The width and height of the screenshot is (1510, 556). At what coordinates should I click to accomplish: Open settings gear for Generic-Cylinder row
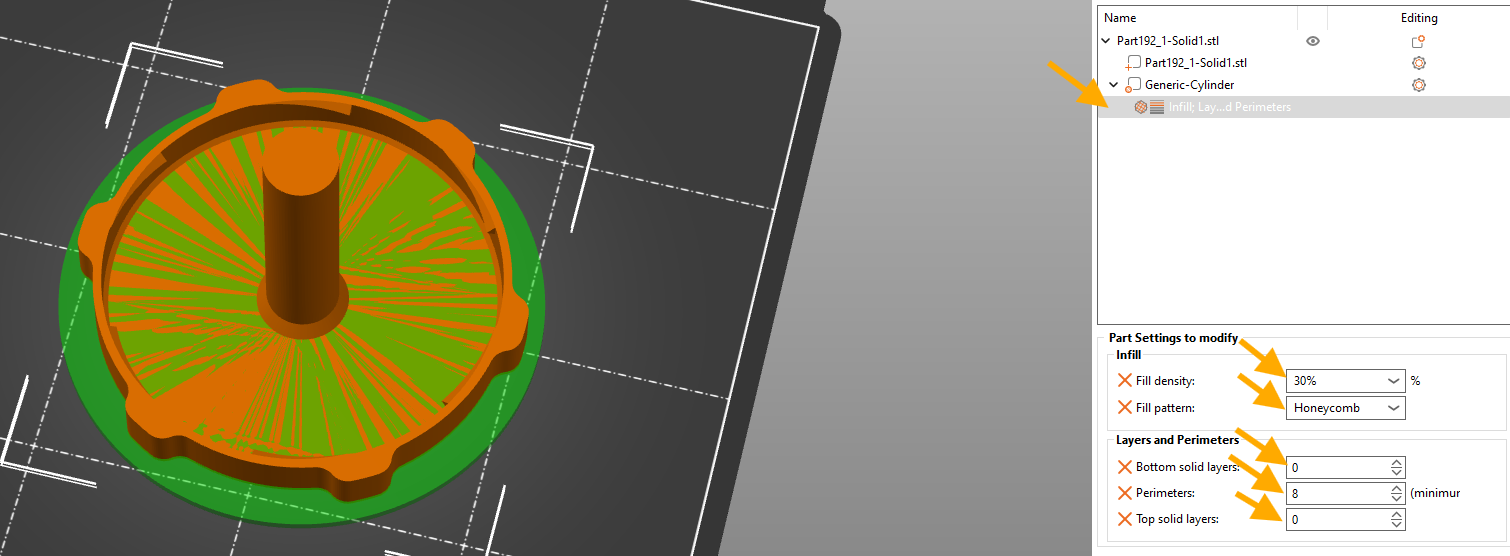pyautogui.click(x=1418, y=85)
